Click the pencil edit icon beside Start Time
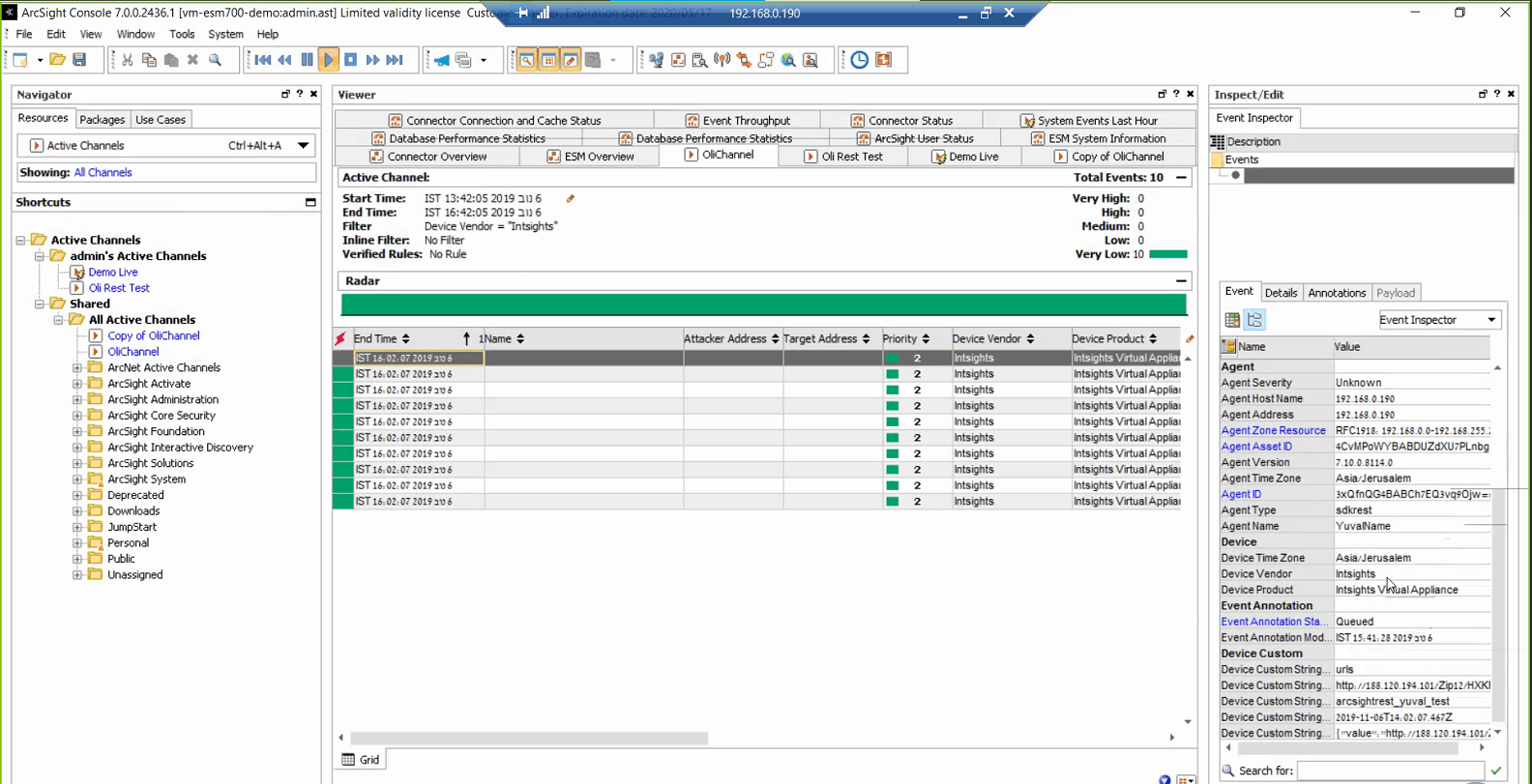The image size is (1532, 784). [571, 199]
